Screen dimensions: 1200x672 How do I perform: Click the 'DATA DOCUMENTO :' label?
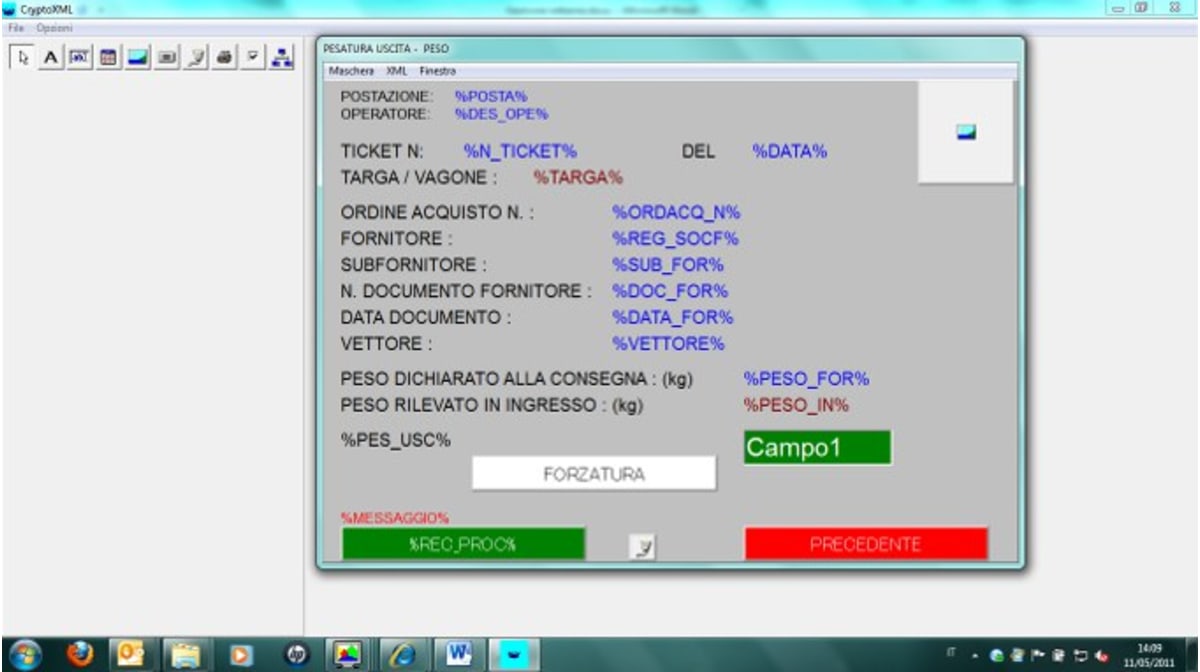pyautogui.click(x=426, y=317)
